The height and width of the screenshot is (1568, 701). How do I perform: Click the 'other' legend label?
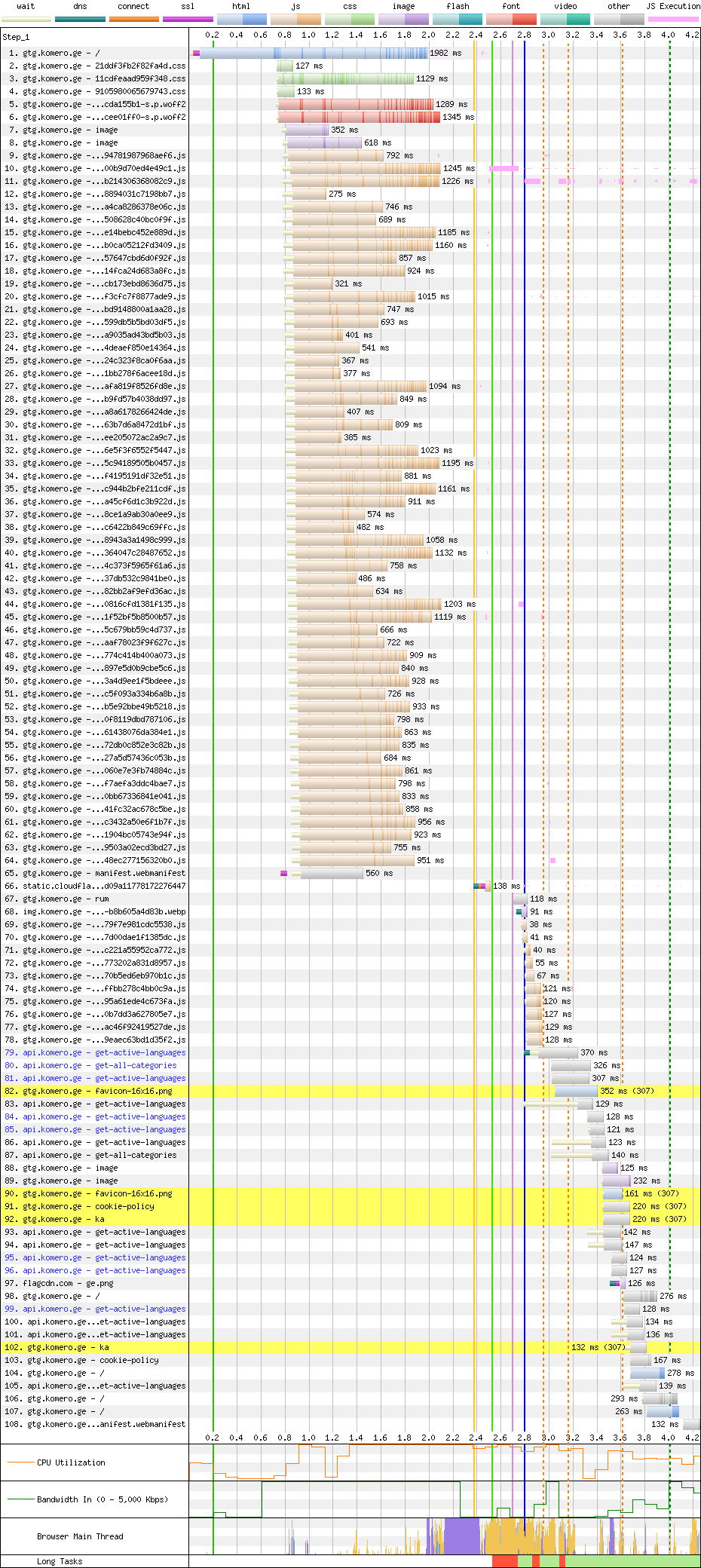pyautogui.click(x=619, y=6)
